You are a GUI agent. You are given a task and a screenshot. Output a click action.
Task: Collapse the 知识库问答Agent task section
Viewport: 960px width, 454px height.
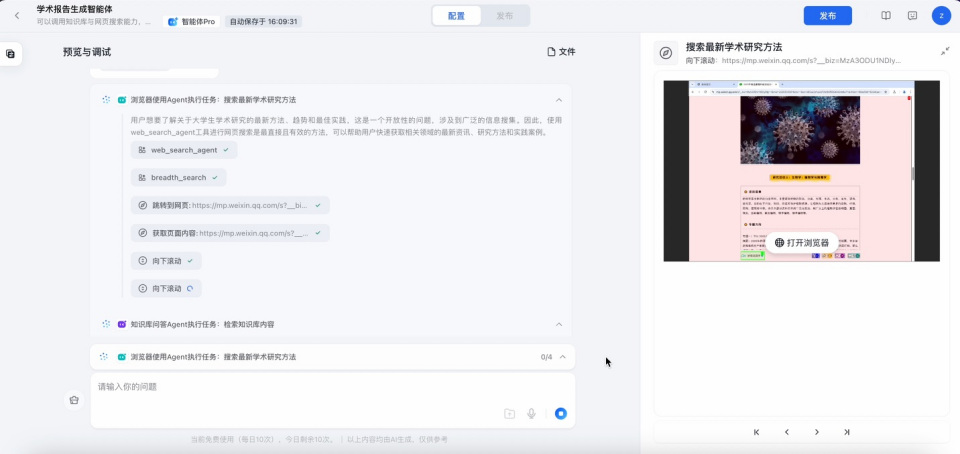(x=558, y=324)
